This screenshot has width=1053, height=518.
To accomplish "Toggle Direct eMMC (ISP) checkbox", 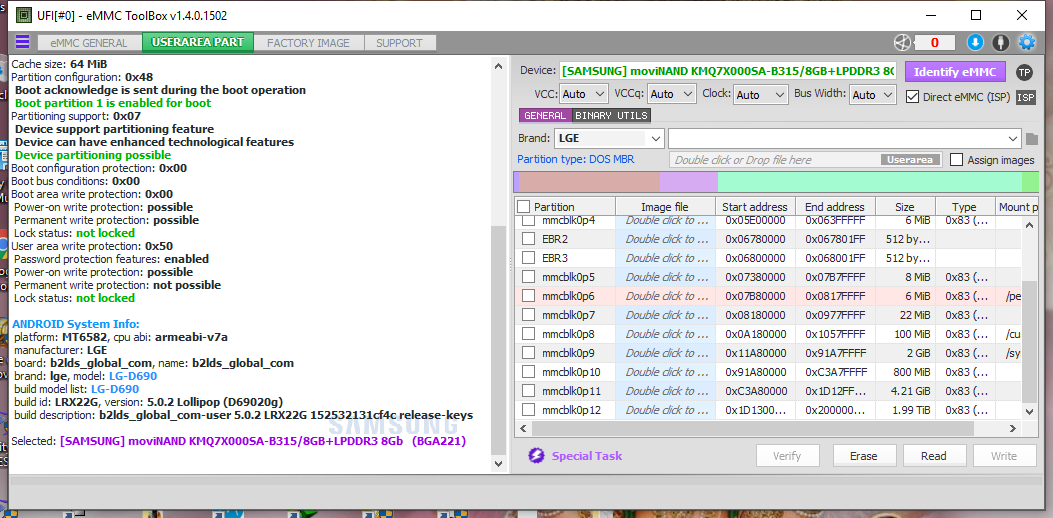I will (912, 96).
